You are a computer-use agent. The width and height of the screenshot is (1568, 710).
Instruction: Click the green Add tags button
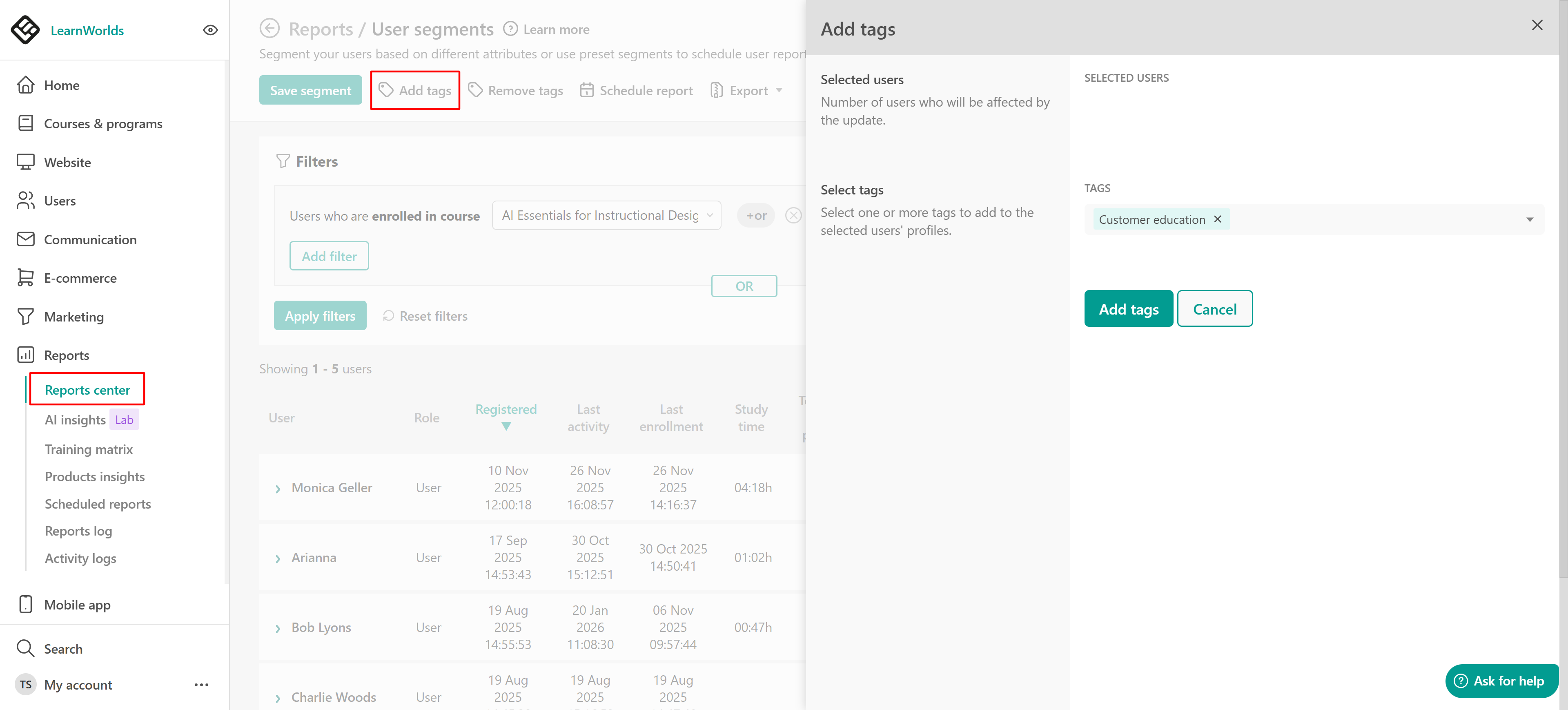click(1128, 309)
